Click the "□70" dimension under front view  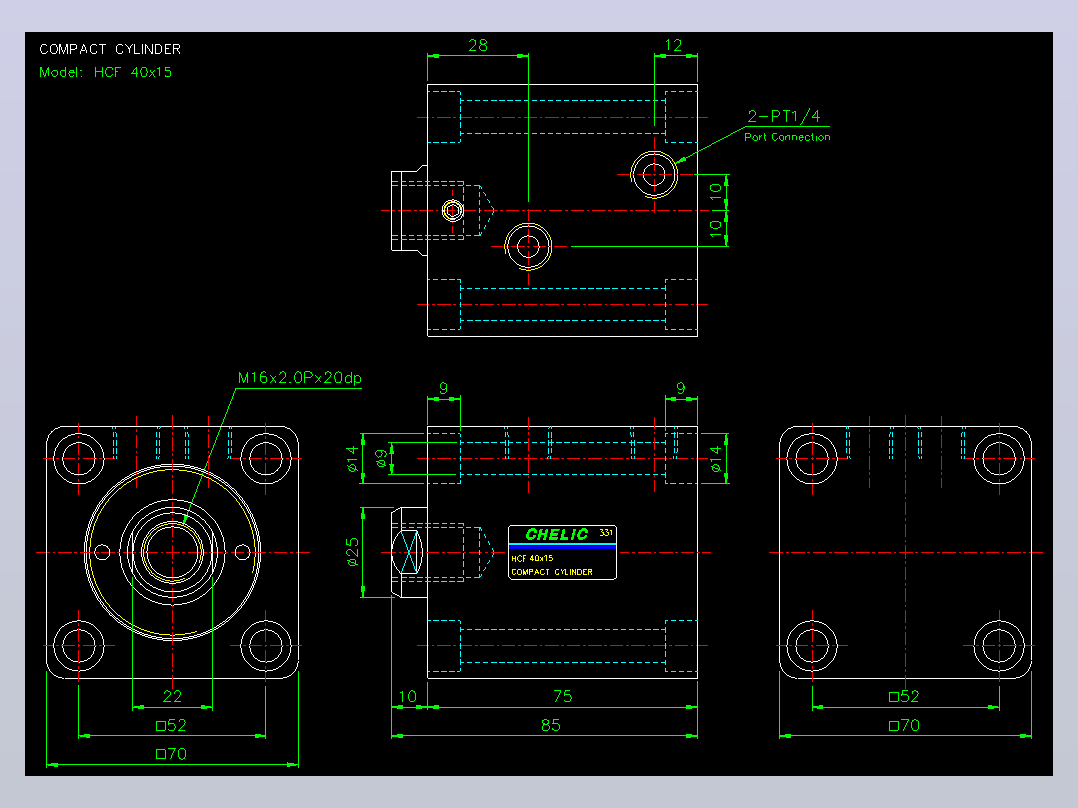(171, 754)
